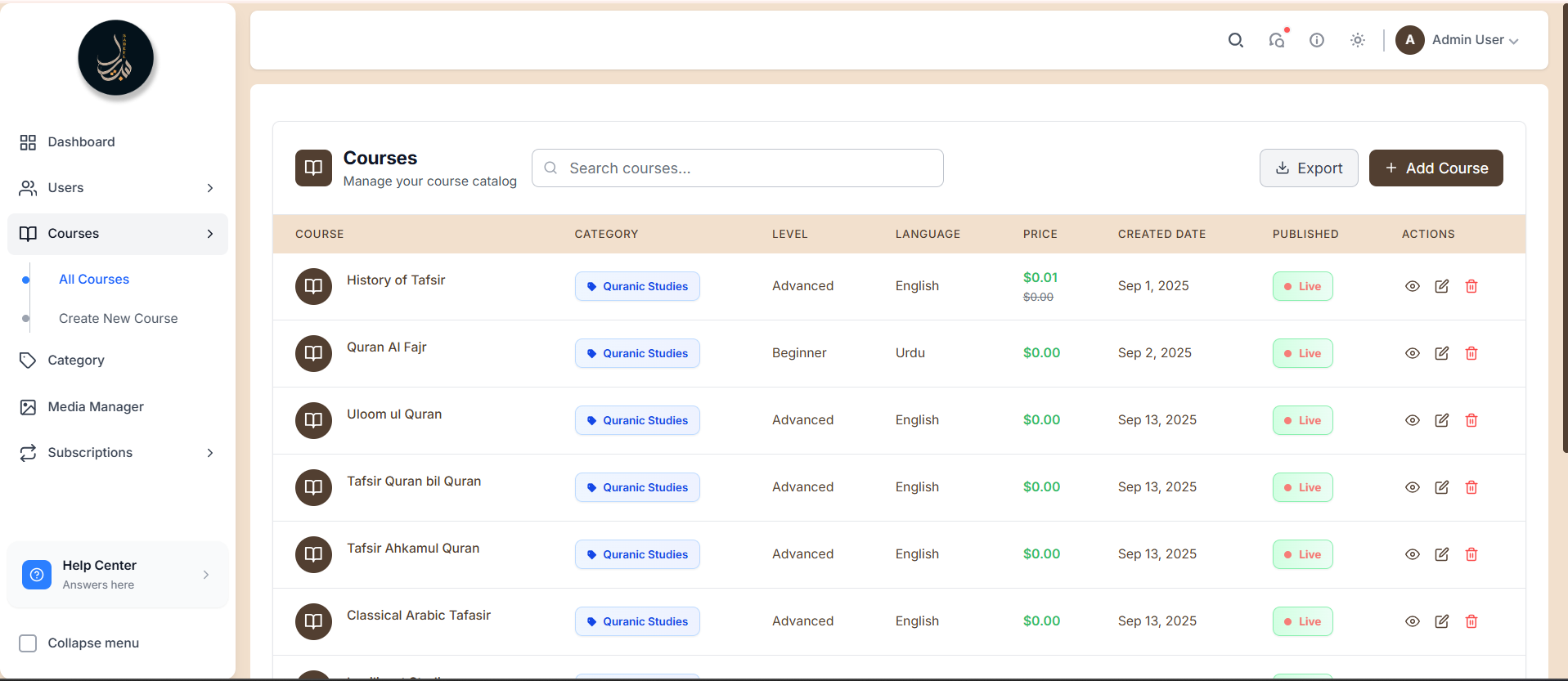View the Classical Arabic Tafasir course
This screenshot has width=1568, height=681.
pos(1413,621)
